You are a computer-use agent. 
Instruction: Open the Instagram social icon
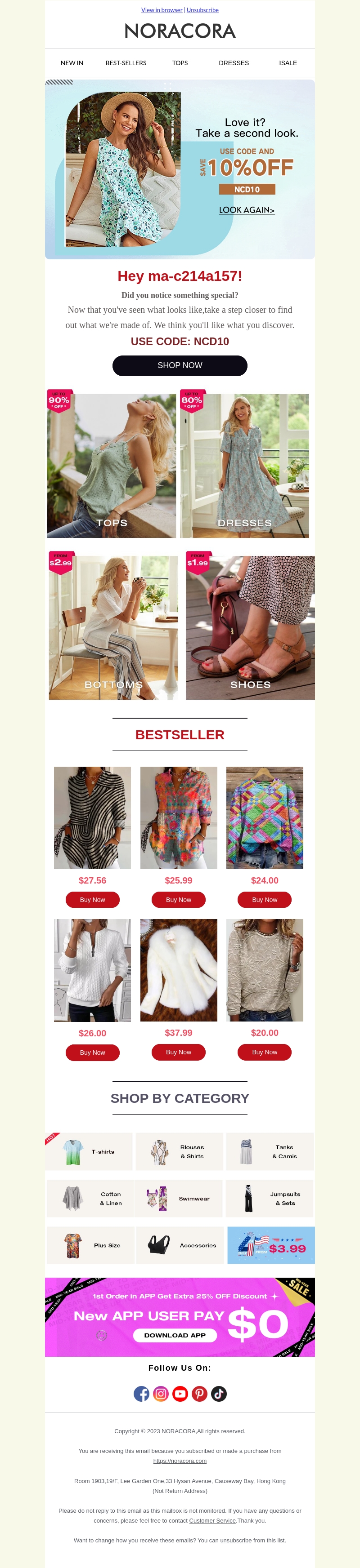(161, 1394)
